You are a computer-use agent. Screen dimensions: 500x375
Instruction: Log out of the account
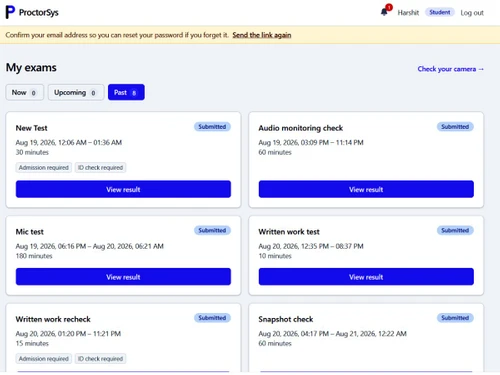point(472,13)
